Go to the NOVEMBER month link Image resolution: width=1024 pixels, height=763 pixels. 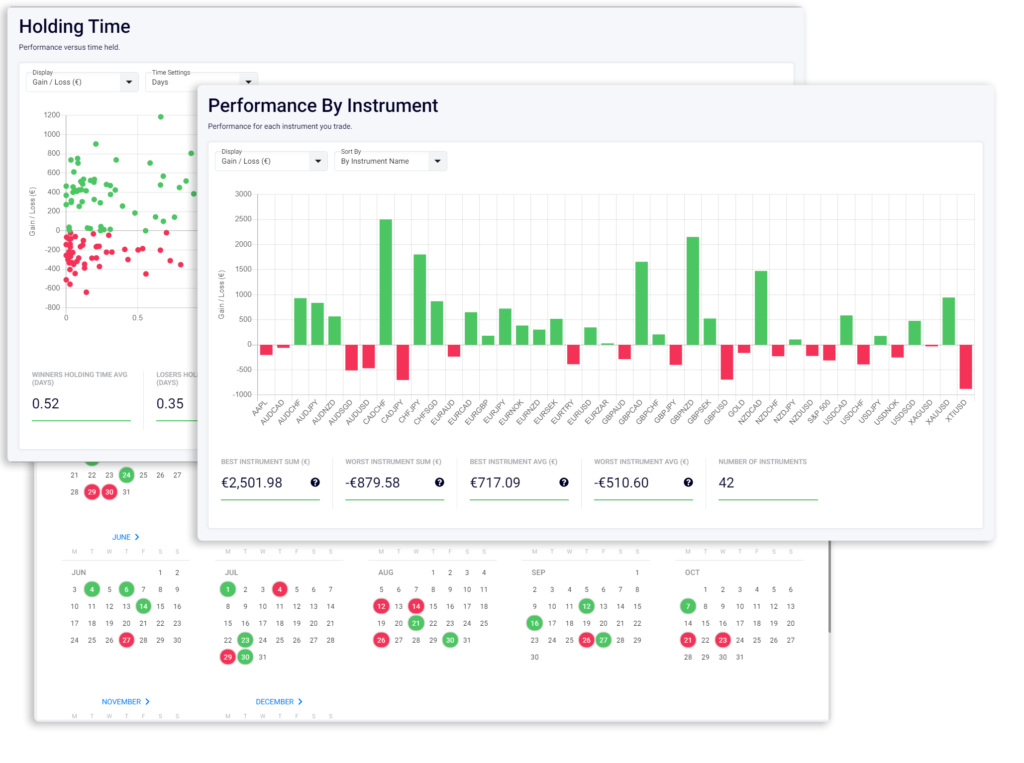[x=125, y=702]
